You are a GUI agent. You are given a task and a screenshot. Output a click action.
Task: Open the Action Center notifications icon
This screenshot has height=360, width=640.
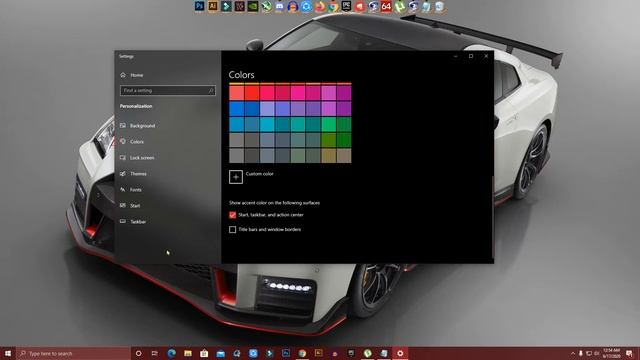coord(629,353)
